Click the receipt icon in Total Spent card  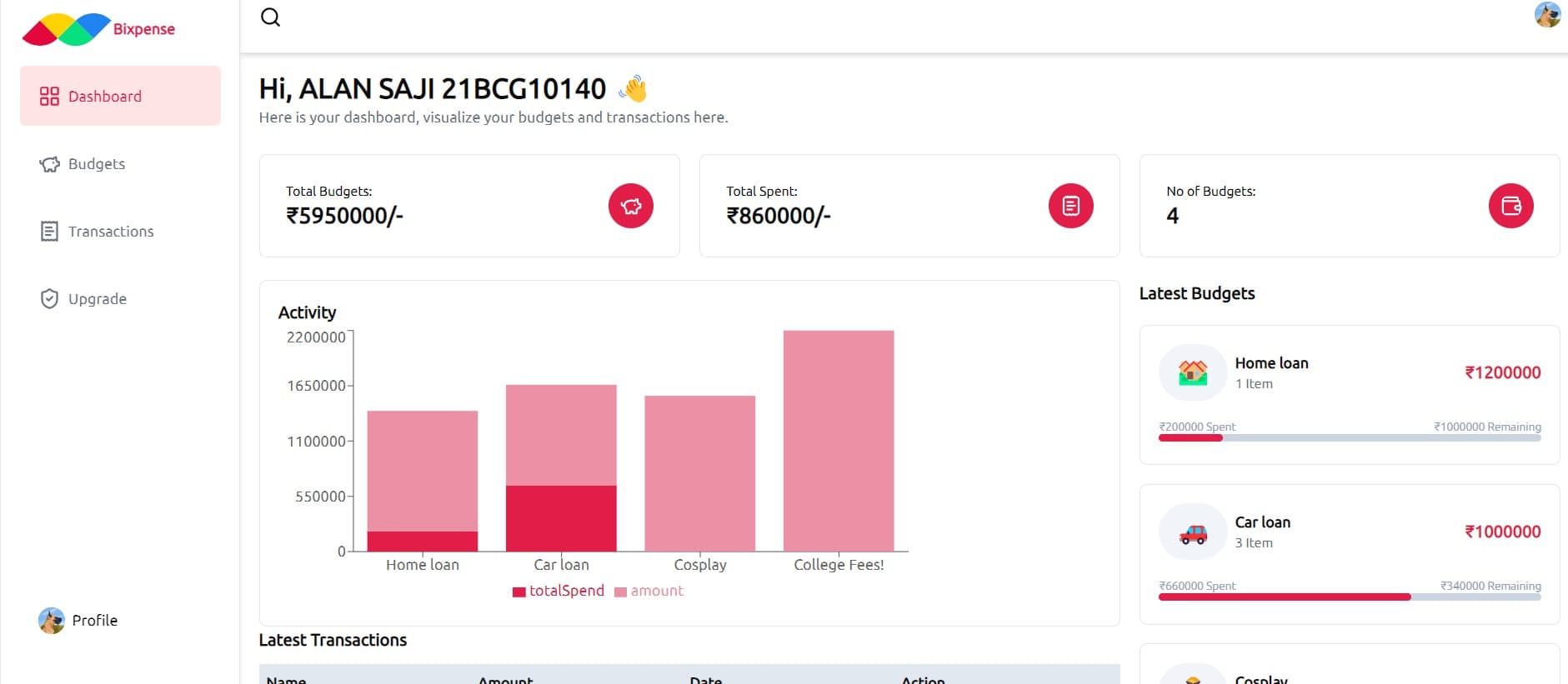click(x=1070, y=206)
